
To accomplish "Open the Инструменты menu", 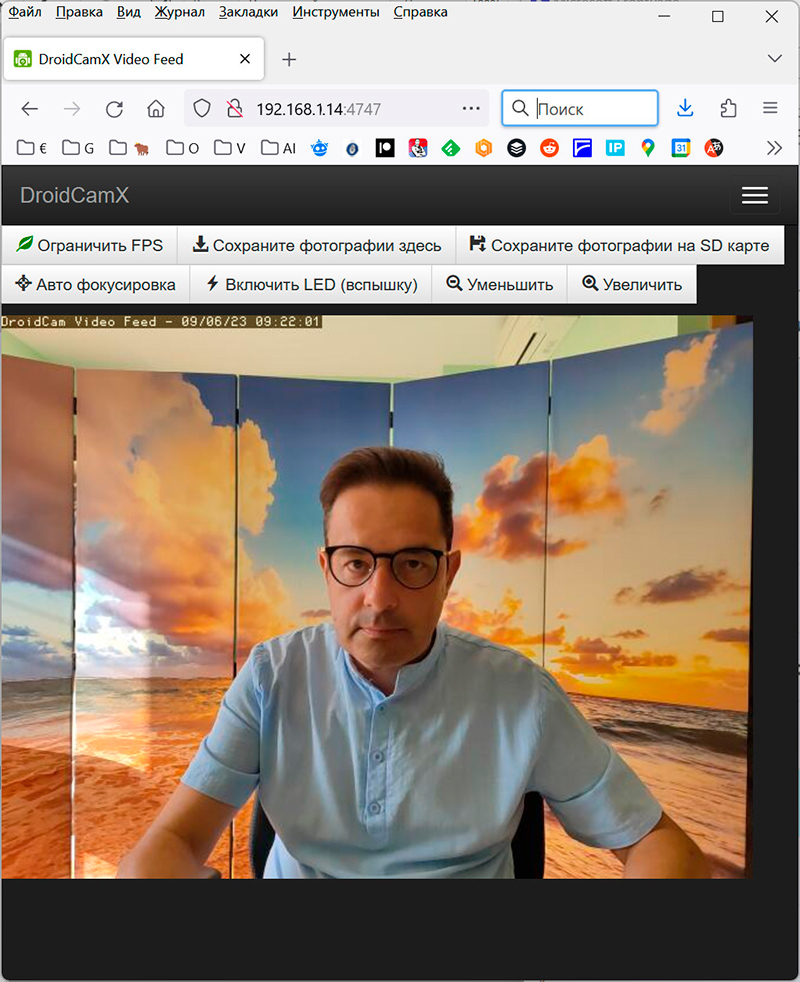I will tap(335, 12).
